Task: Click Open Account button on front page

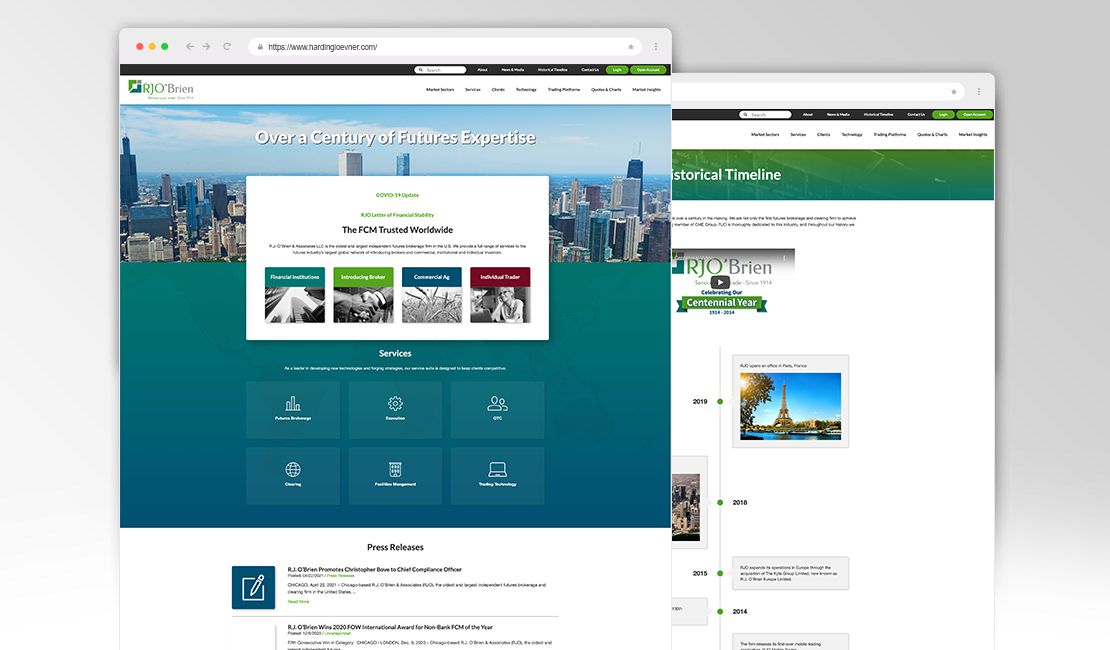Action: pyautogui.click(x=648, y=69)
